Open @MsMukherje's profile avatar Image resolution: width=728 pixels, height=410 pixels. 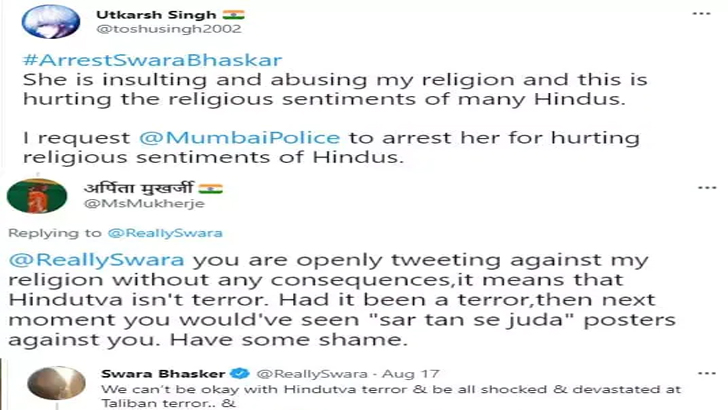[37, 196]
